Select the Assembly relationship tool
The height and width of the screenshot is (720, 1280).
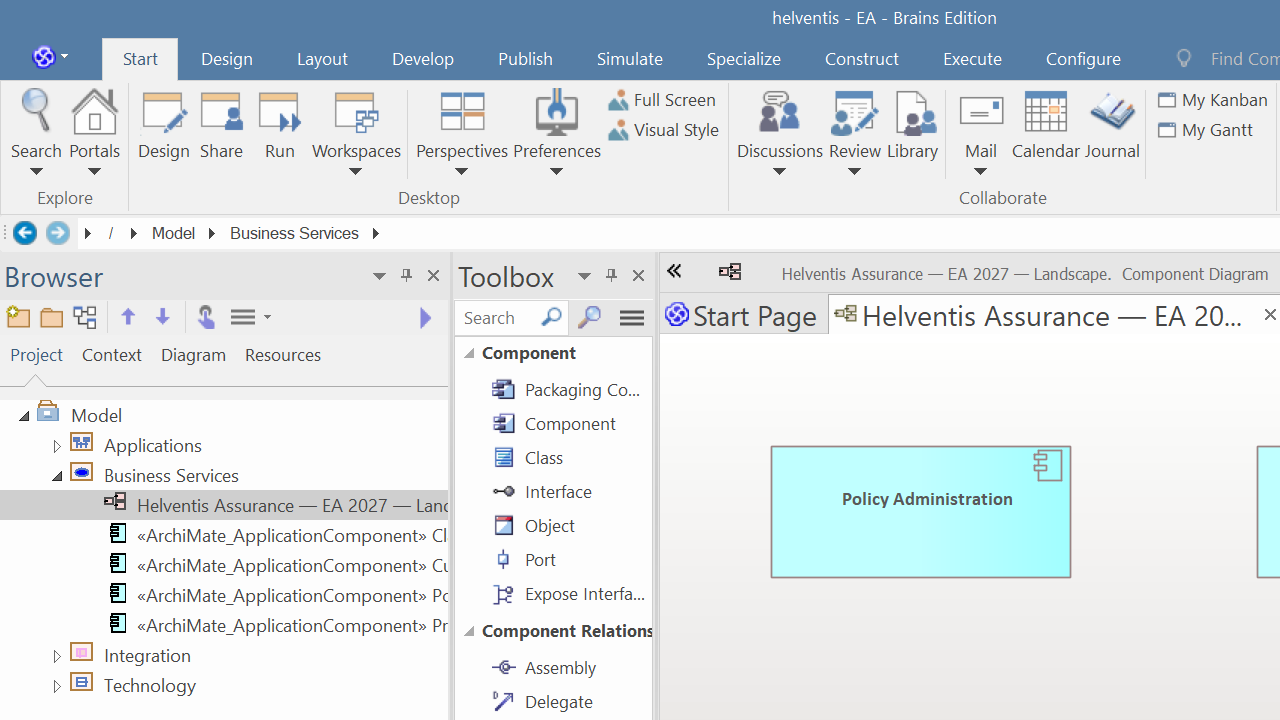click(x=544, y=668)
